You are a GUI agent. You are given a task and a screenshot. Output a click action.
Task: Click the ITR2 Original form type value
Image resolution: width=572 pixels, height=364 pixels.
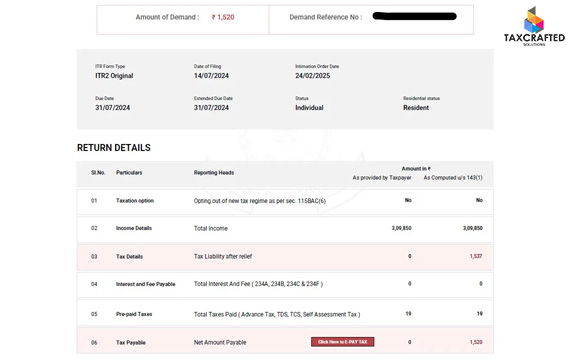coord(114,76)
